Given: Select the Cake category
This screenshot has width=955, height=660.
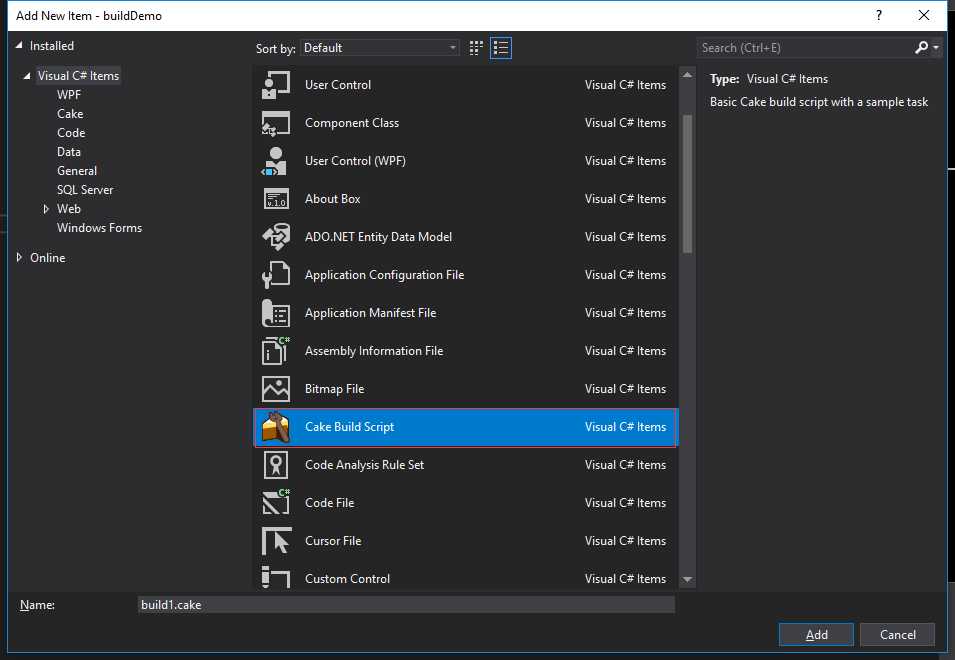Looking at the screenshot, I should (x=70, y=114).
